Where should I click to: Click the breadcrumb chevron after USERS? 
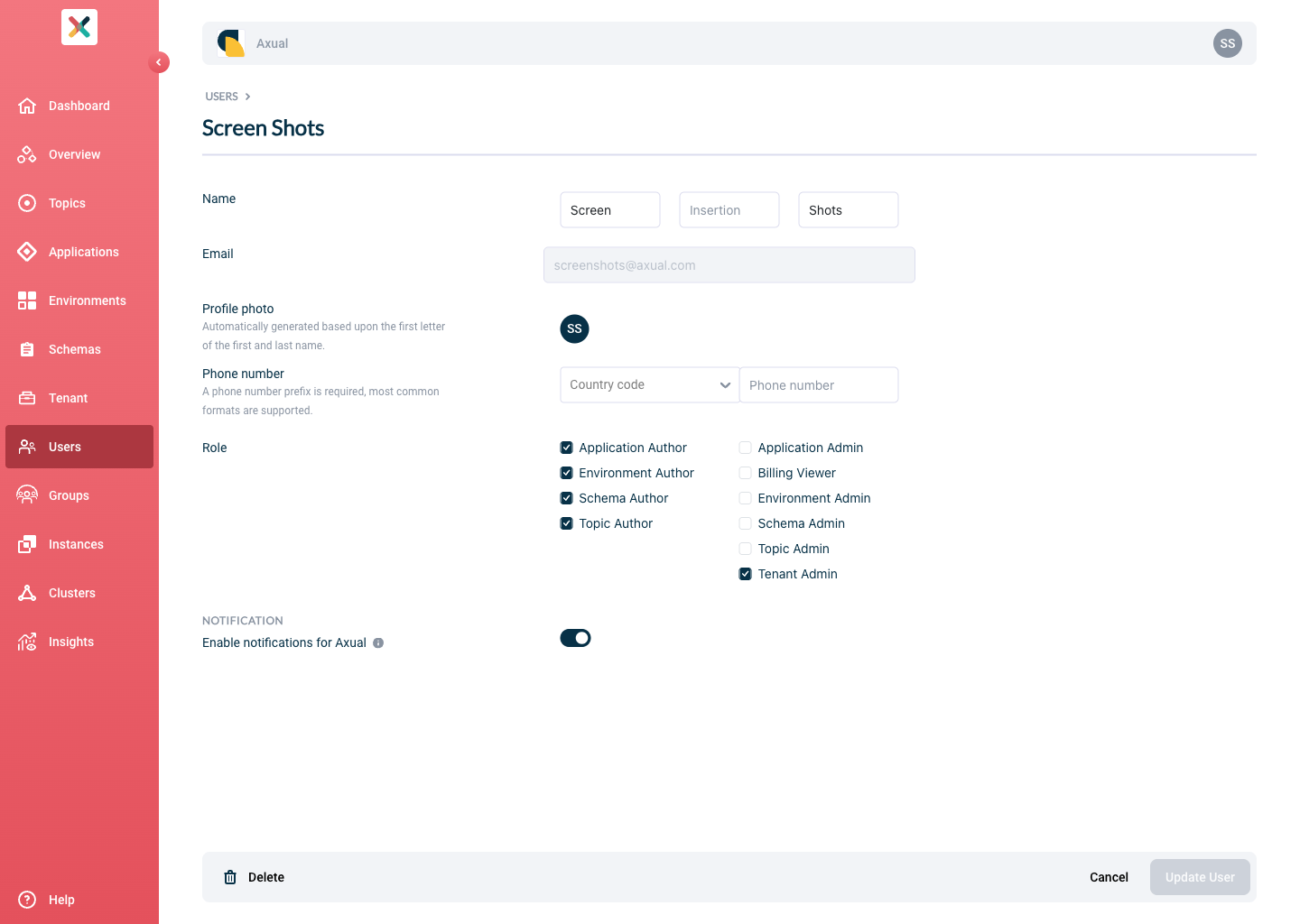[x=247, y=97]
